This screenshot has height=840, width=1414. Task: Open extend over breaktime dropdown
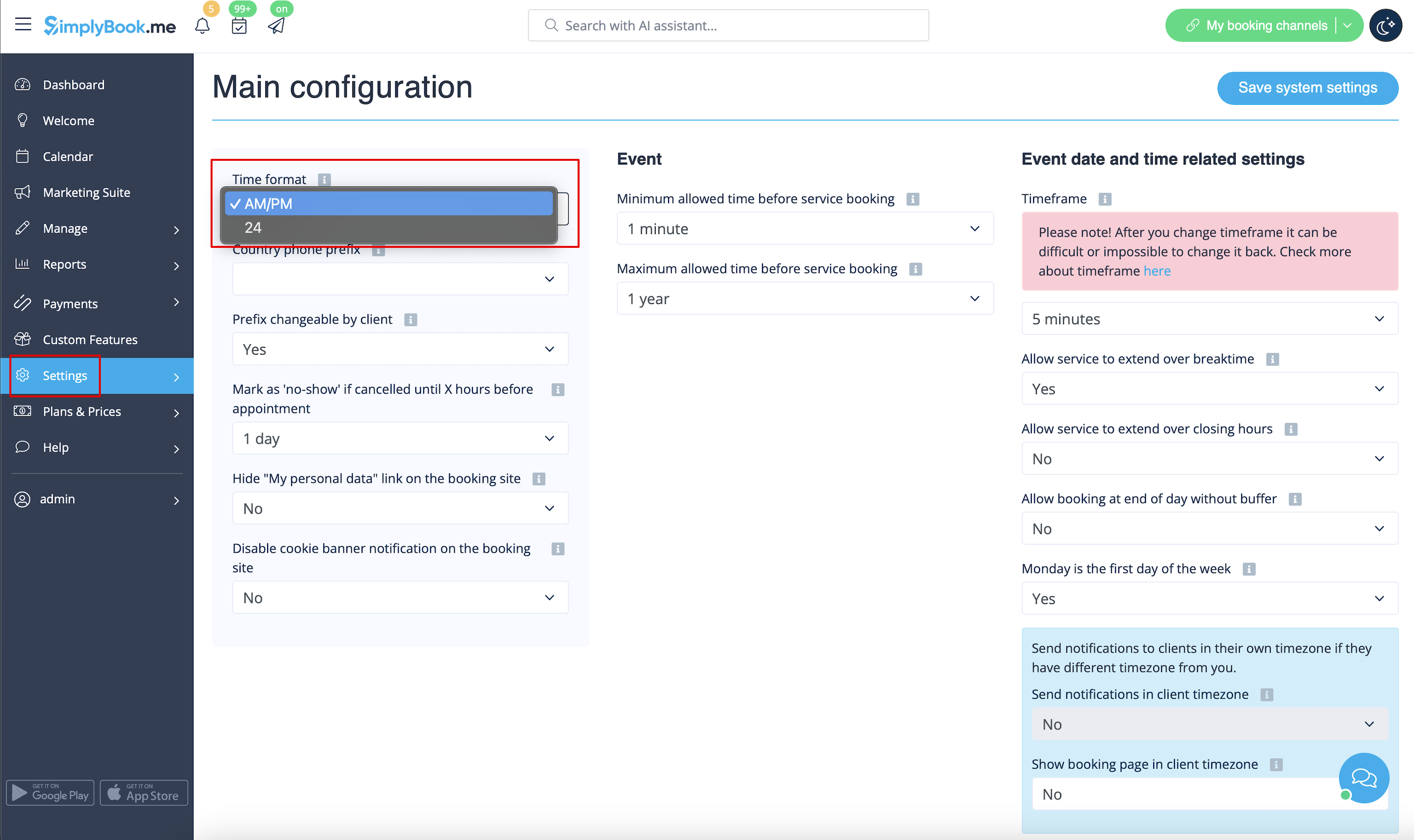pyautogui.click(x=1209, y=389)
